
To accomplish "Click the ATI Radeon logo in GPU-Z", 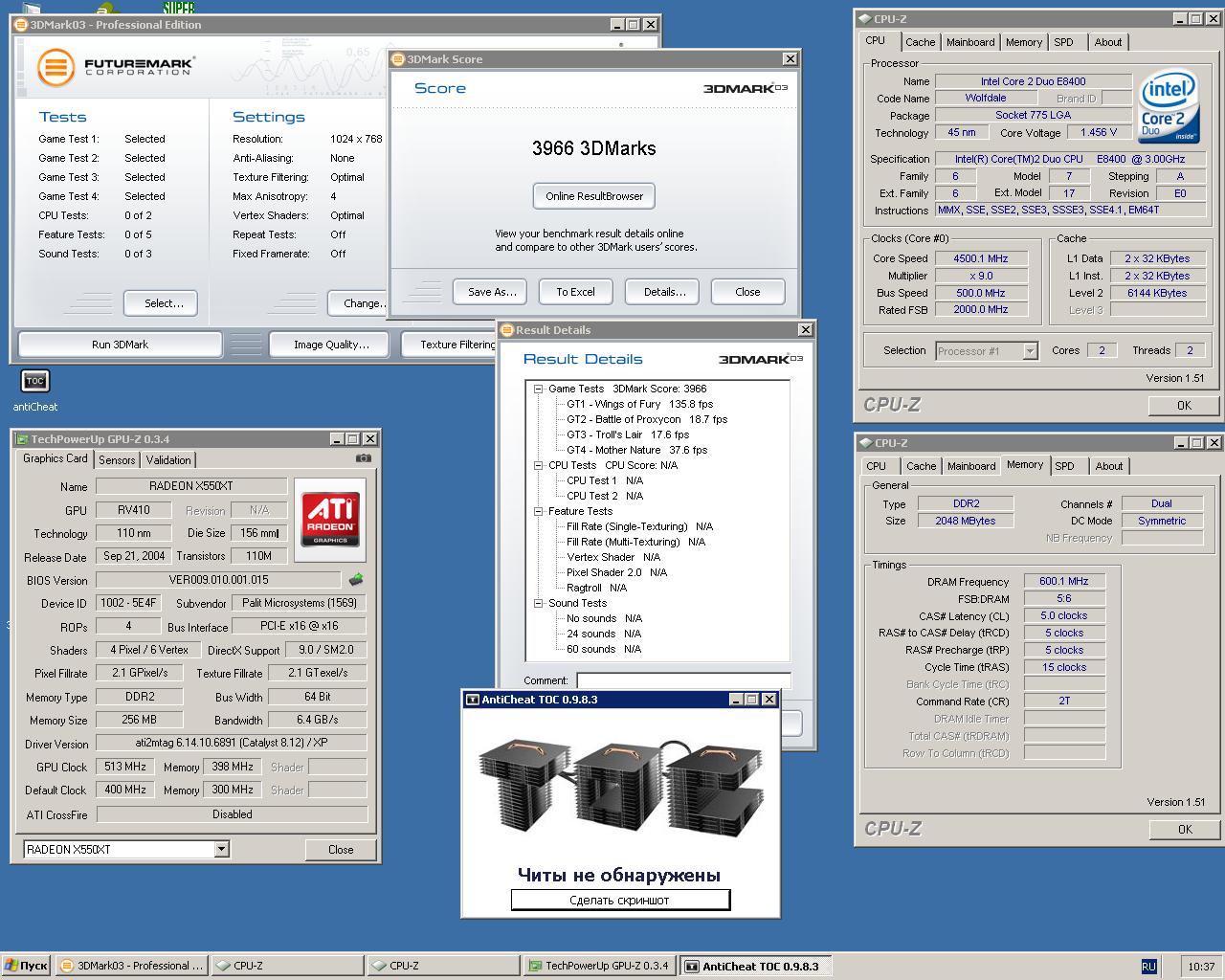I will [x=331, y=518].
